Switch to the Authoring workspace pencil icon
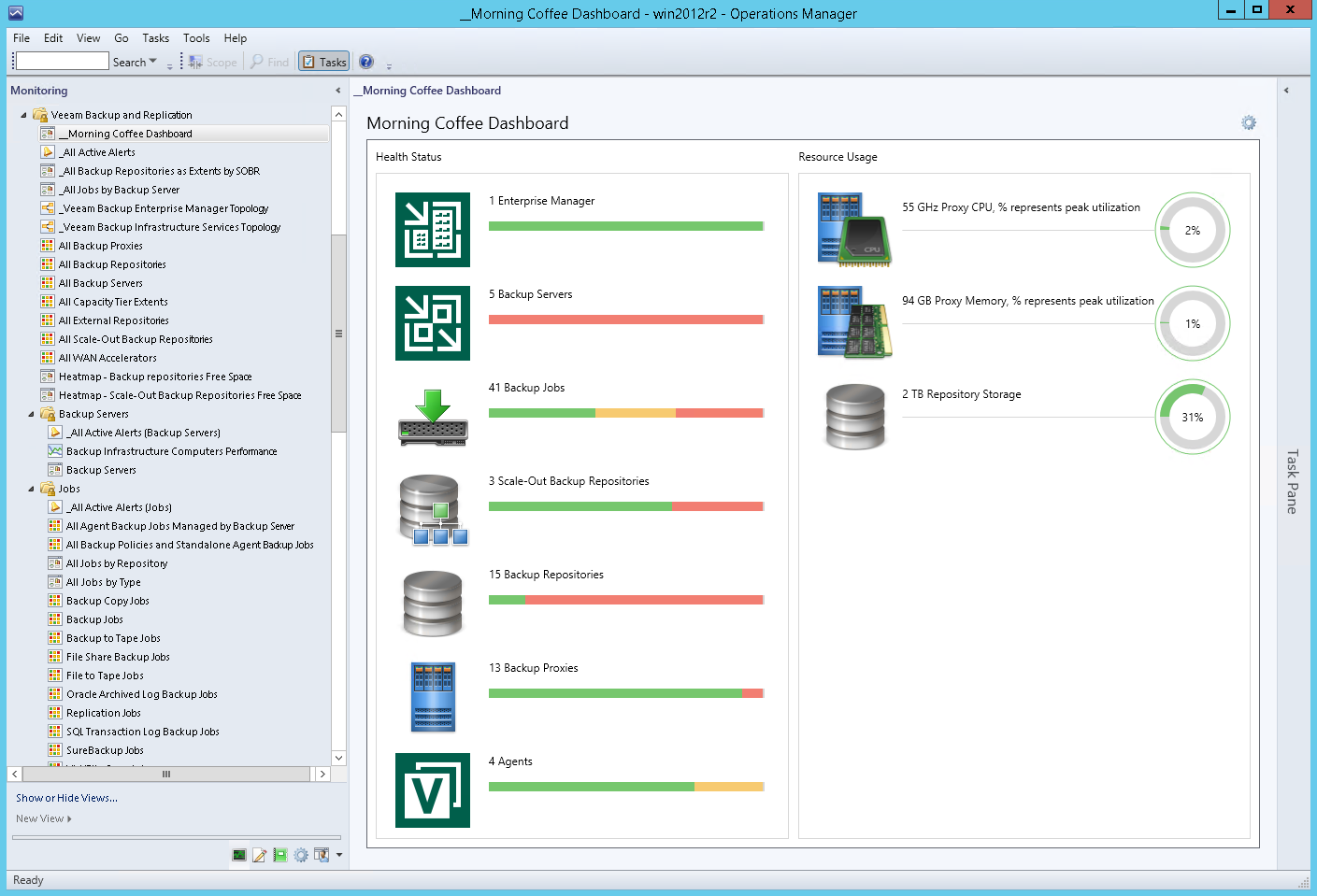 260,855
